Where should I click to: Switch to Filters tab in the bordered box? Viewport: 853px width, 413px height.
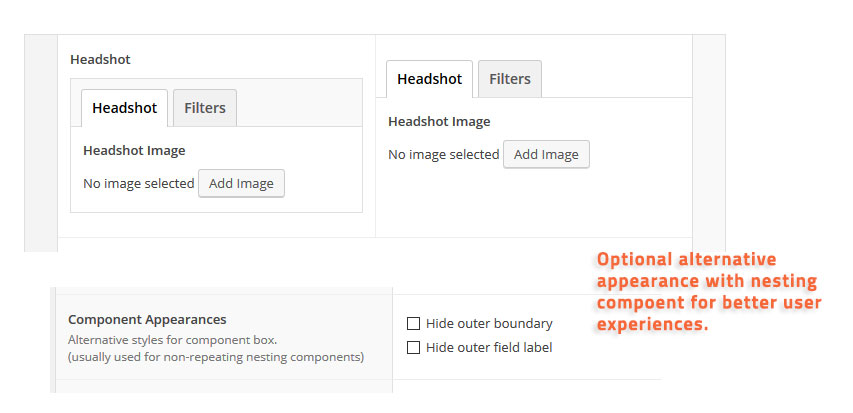(204, 108)
